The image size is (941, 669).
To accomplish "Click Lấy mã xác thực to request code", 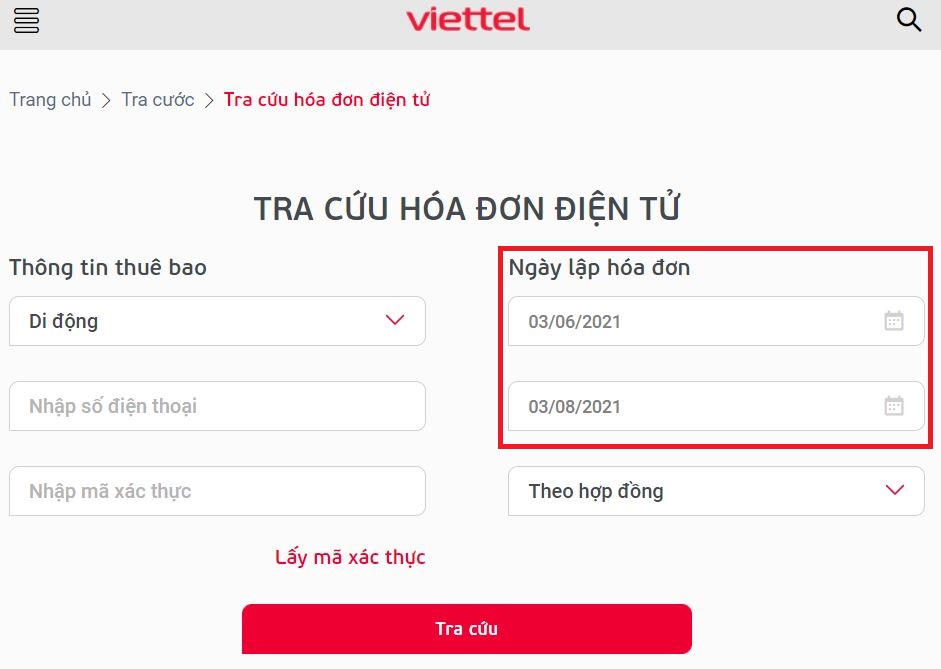I will click(350, 557).
